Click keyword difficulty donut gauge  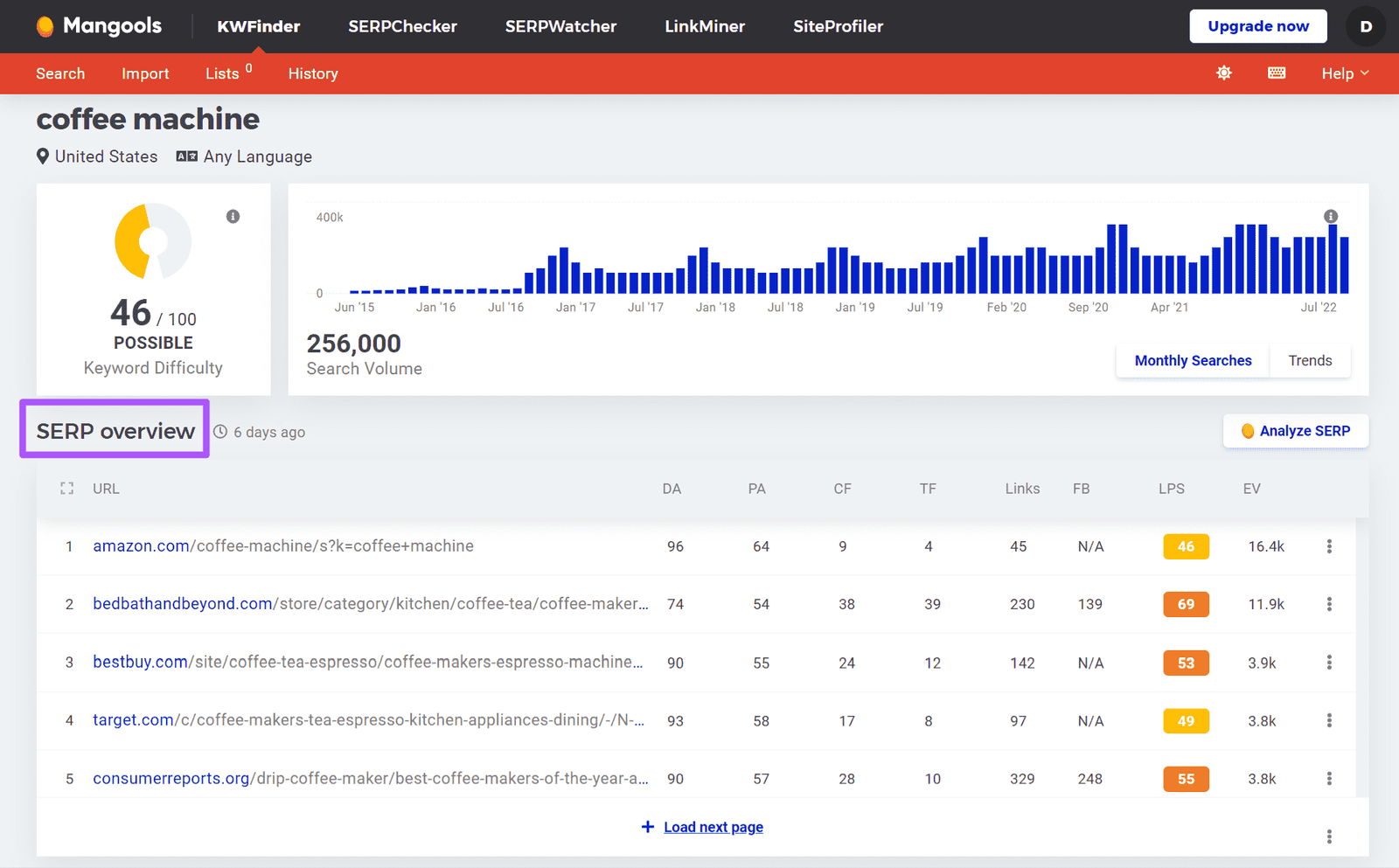tap(153, 241)
